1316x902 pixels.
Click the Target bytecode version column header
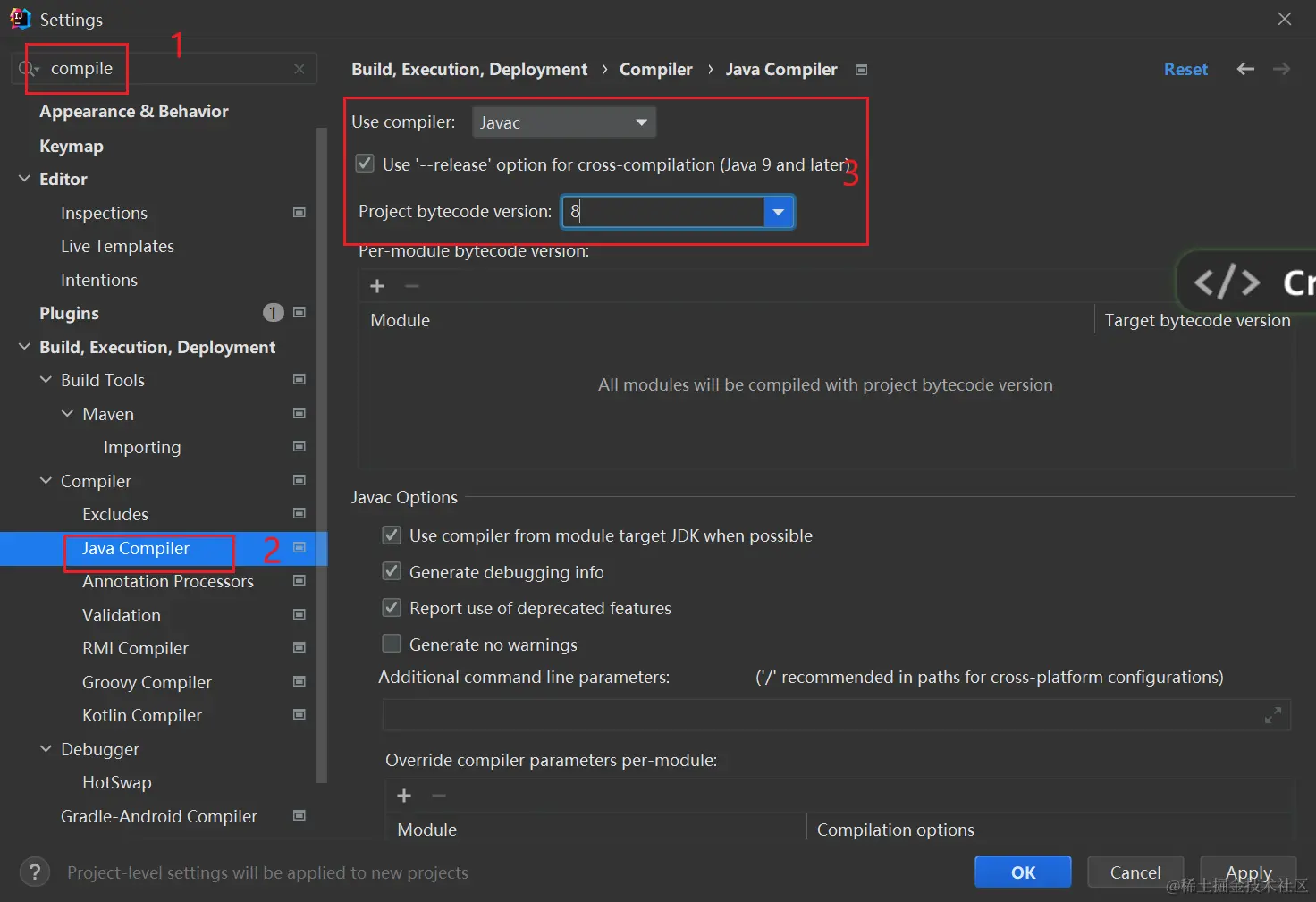tap(1197, 320)
